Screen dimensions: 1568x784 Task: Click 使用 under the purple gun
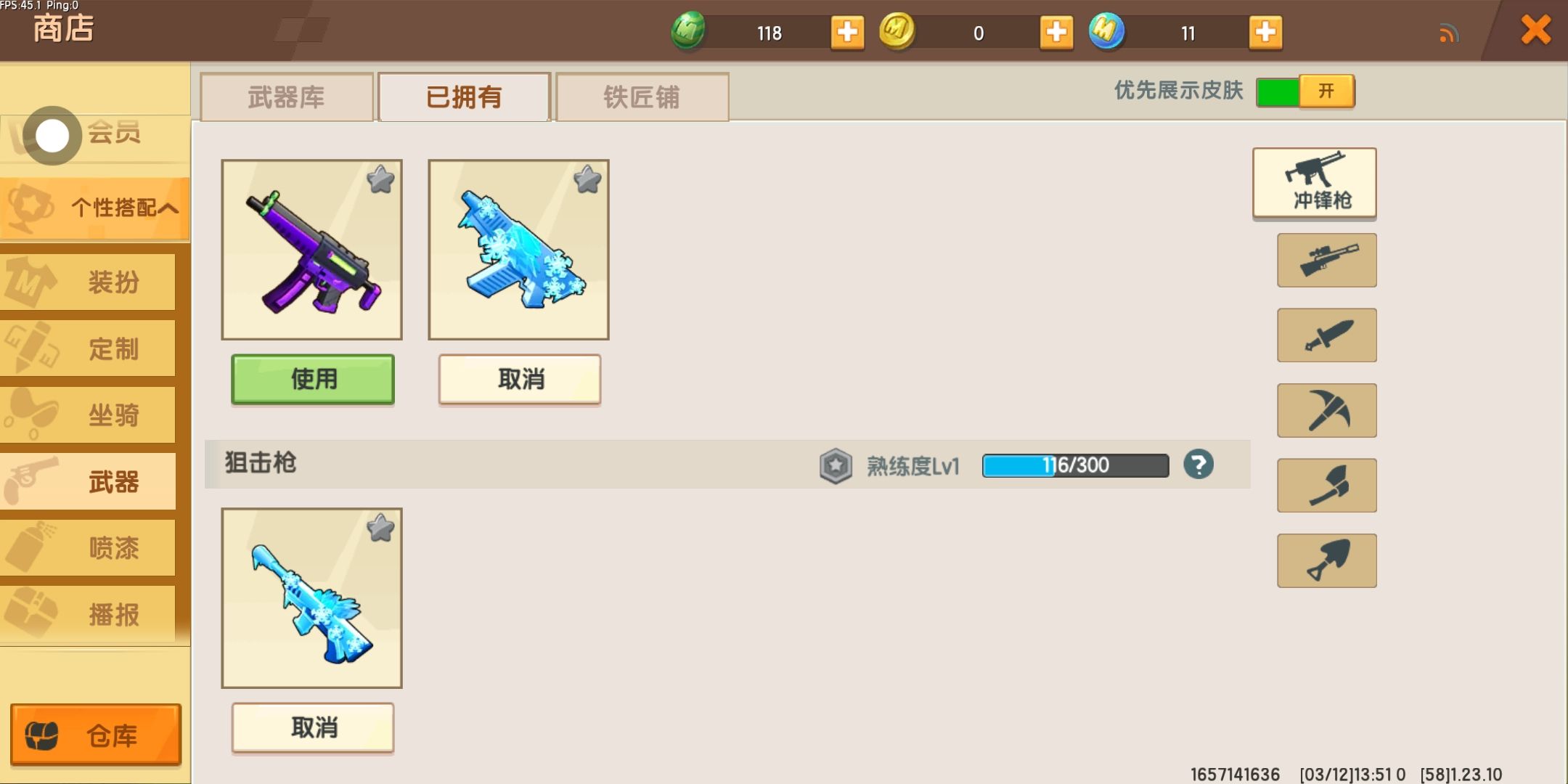click(313, 379)
